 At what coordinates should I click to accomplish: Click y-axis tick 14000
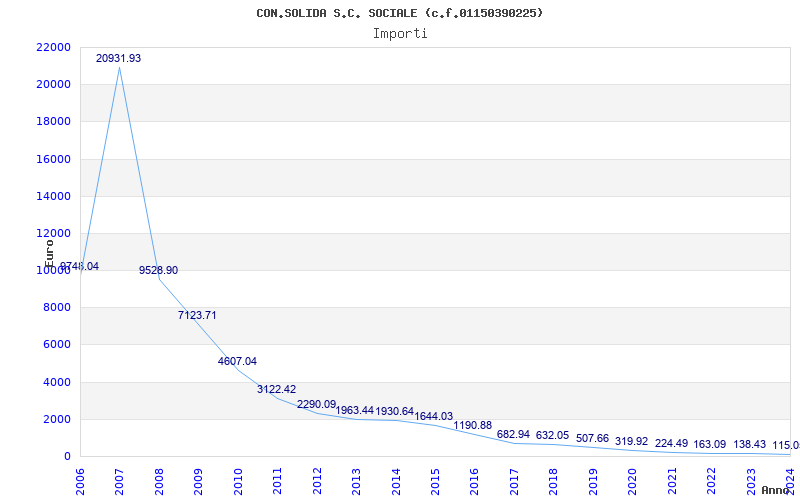54,196
